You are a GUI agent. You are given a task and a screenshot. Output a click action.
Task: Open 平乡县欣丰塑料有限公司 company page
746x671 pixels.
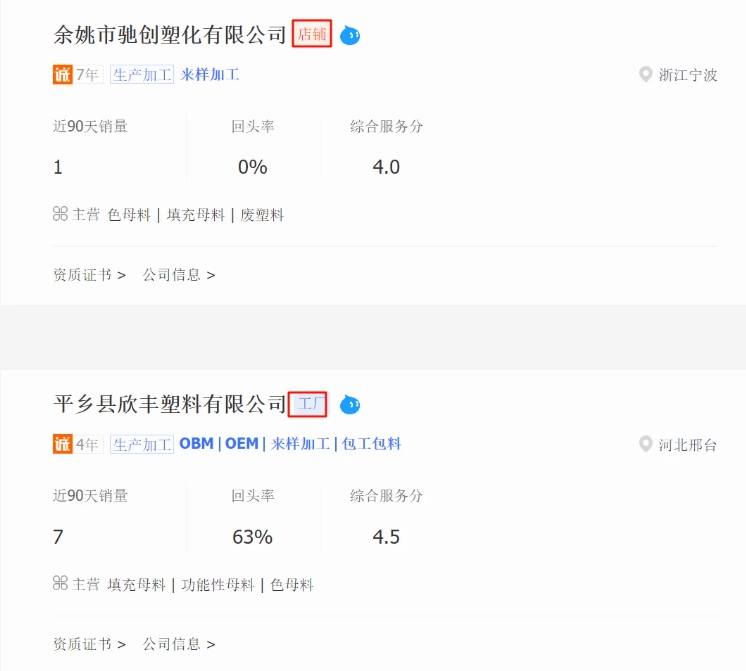click(169, 404)
